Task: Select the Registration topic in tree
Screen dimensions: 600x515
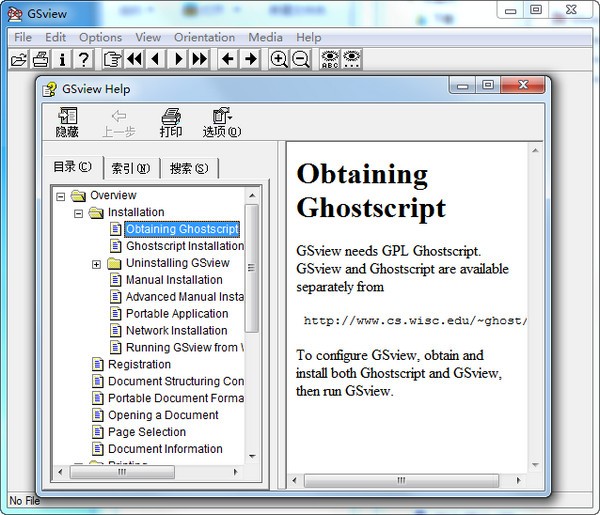Action: [139, 365]
